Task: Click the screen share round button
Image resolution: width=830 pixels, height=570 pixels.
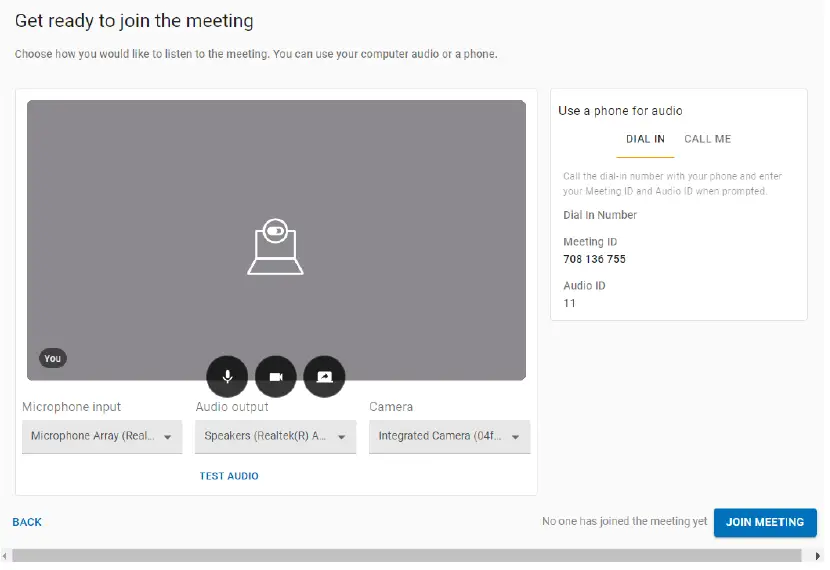Action: pyautogui.click(x=324, y=377)
